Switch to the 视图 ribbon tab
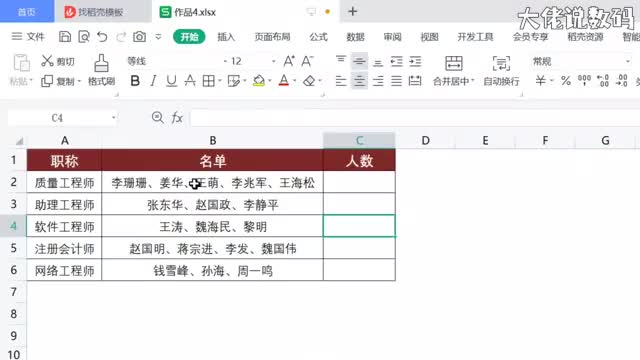The height and width of the screenshot is (360, 640). point(429,37)
